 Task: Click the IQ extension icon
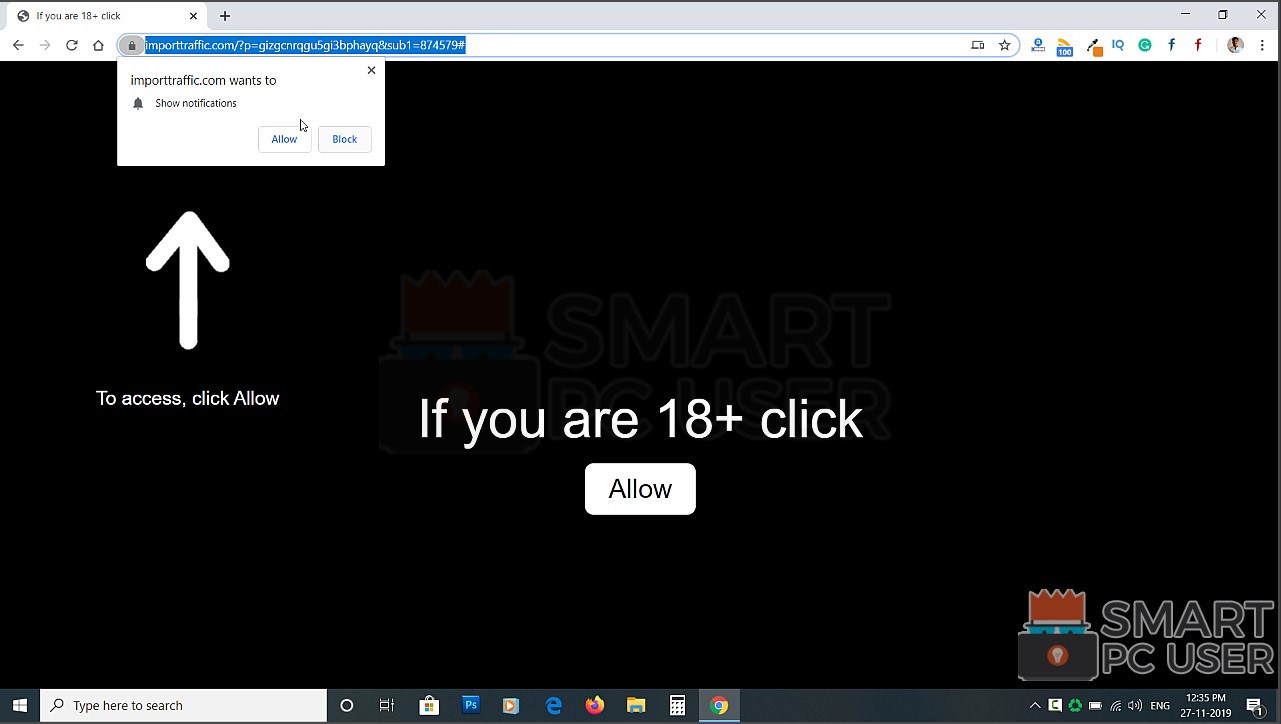point(1117,45)
